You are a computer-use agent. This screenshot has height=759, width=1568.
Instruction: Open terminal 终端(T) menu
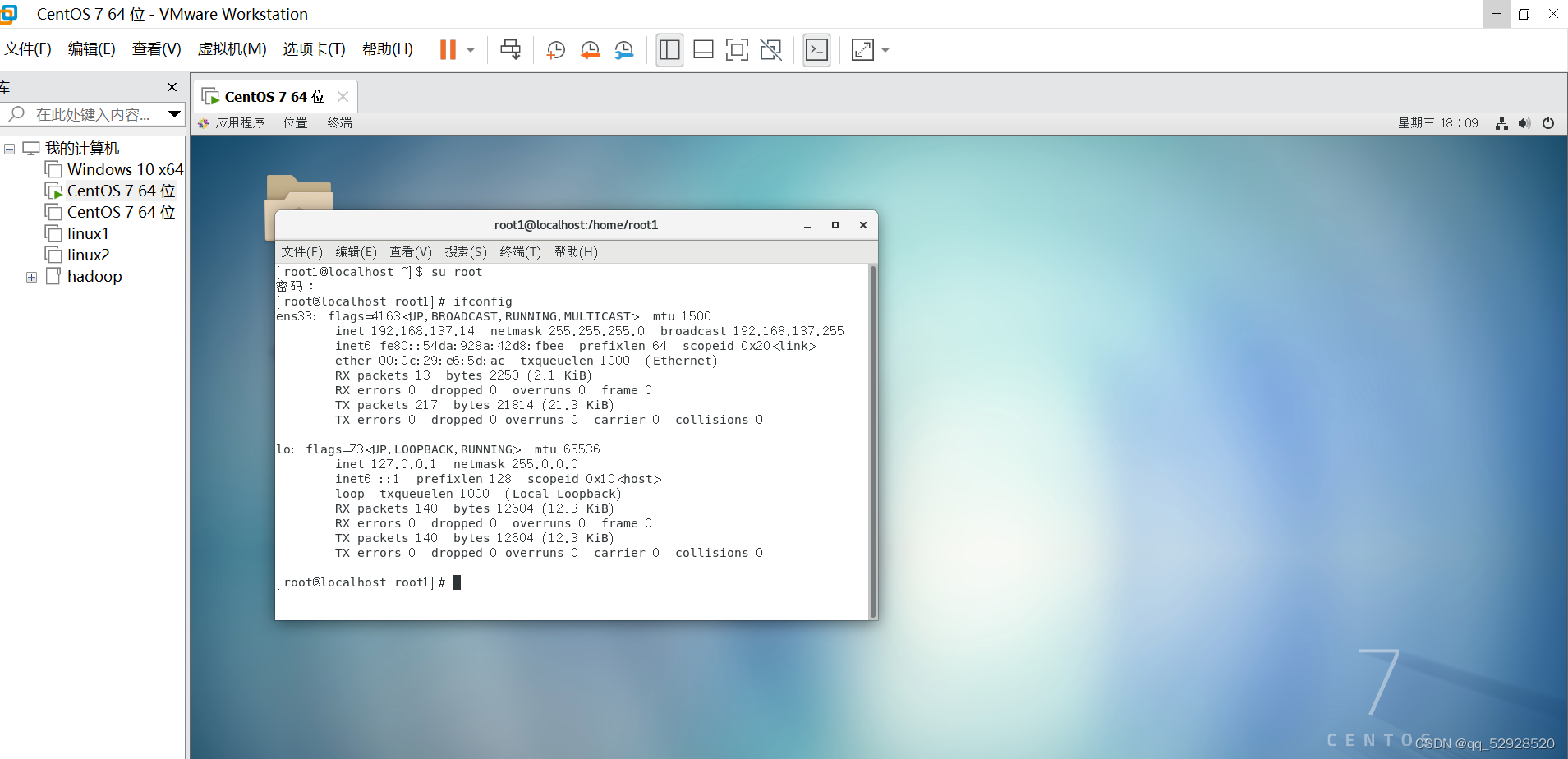click(520, 252)
